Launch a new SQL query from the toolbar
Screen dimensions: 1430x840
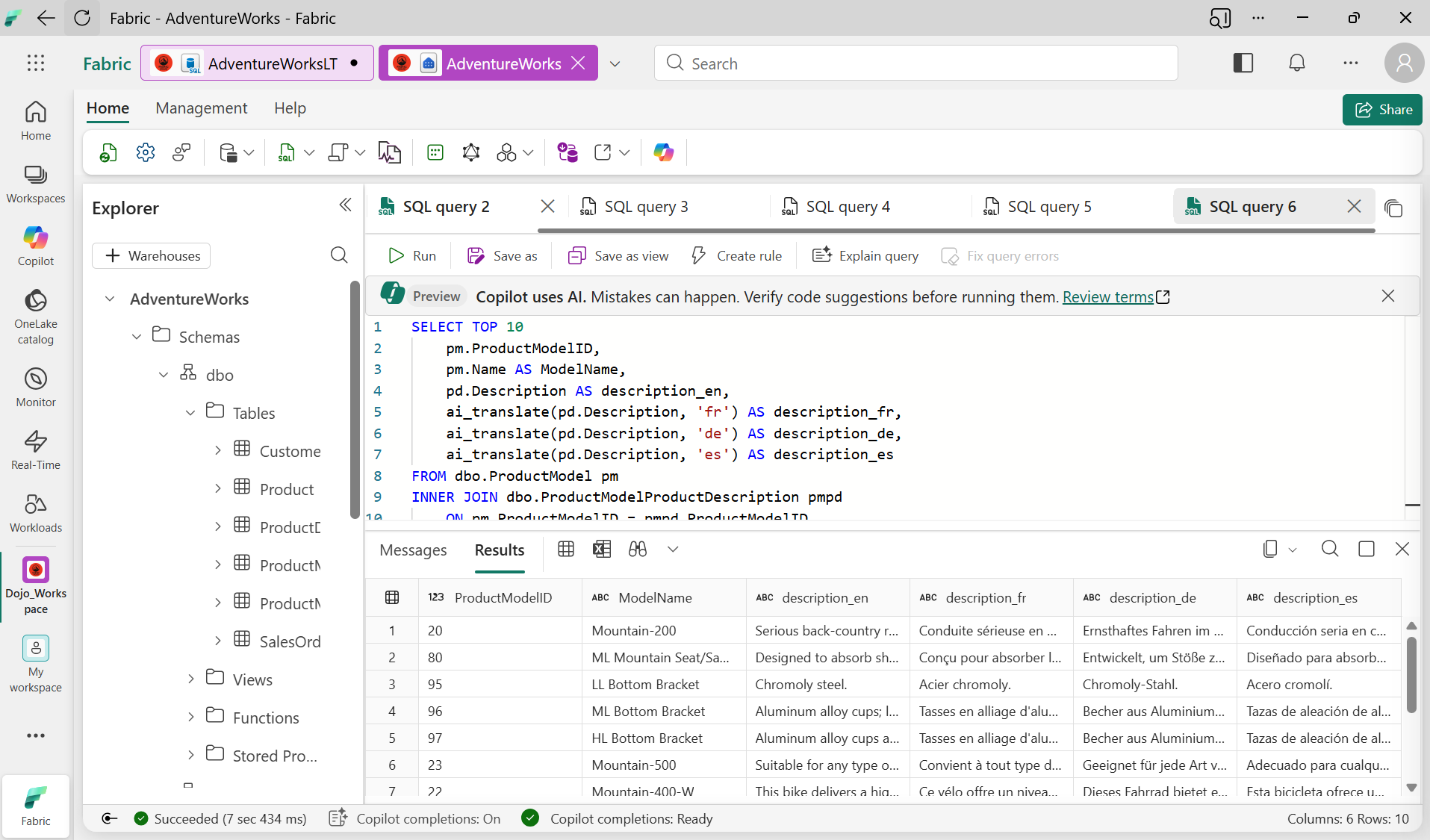(x=287, y=152)
